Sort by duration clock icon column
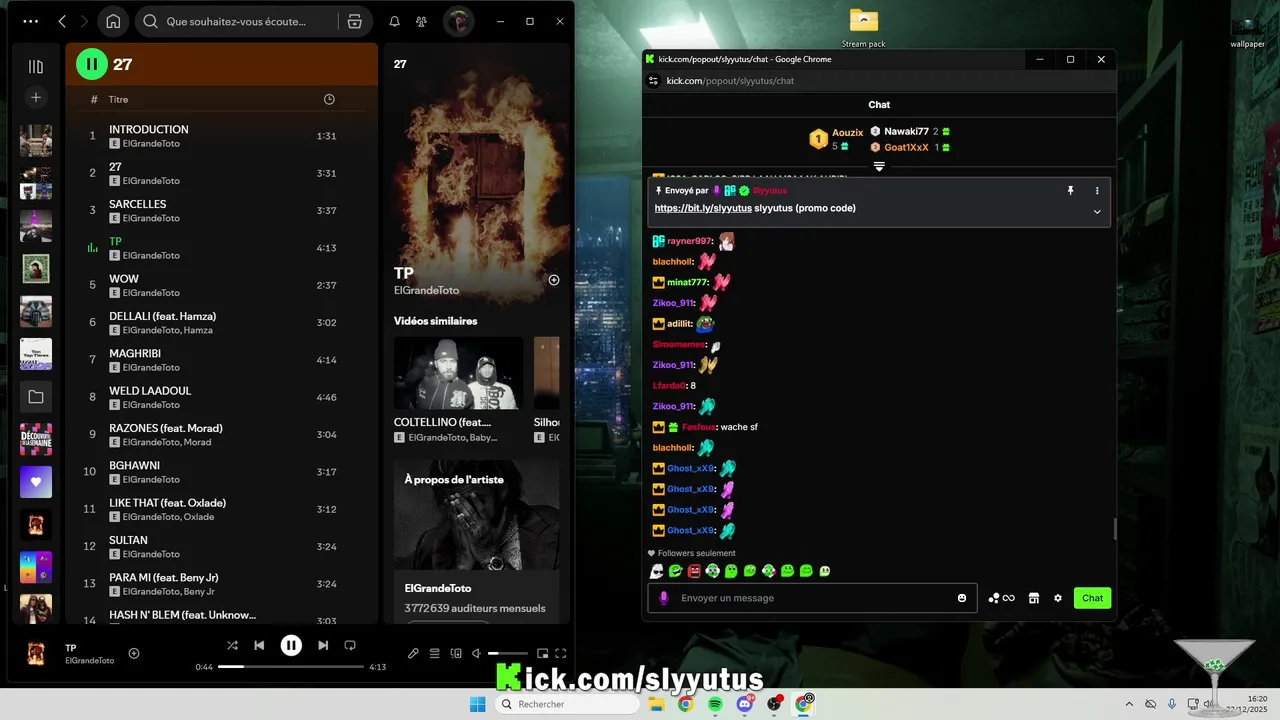The image size is (1280, 720). pyautogui.click(x=329, y=99)
